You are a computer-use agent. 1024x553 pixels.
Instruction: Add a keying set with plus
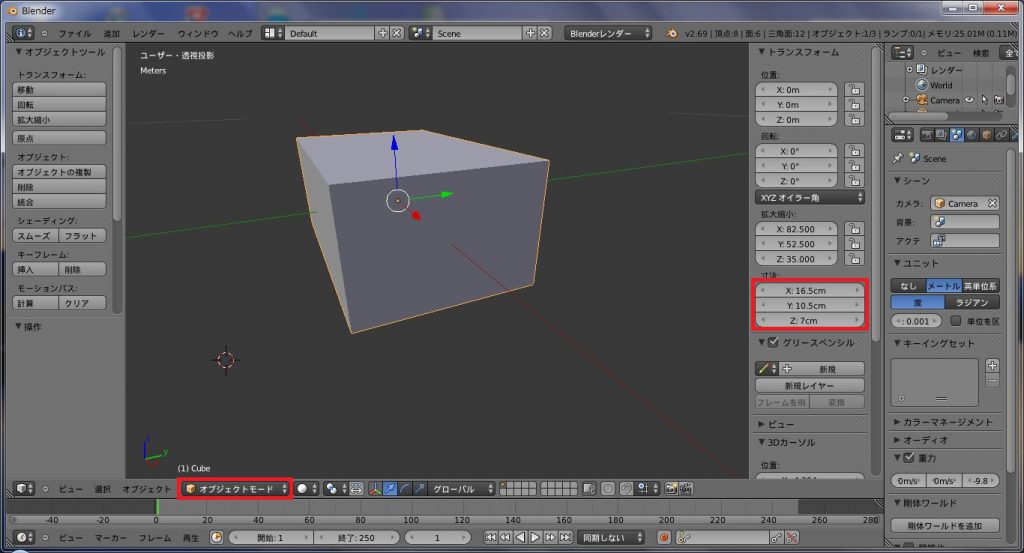coord(992,366)
